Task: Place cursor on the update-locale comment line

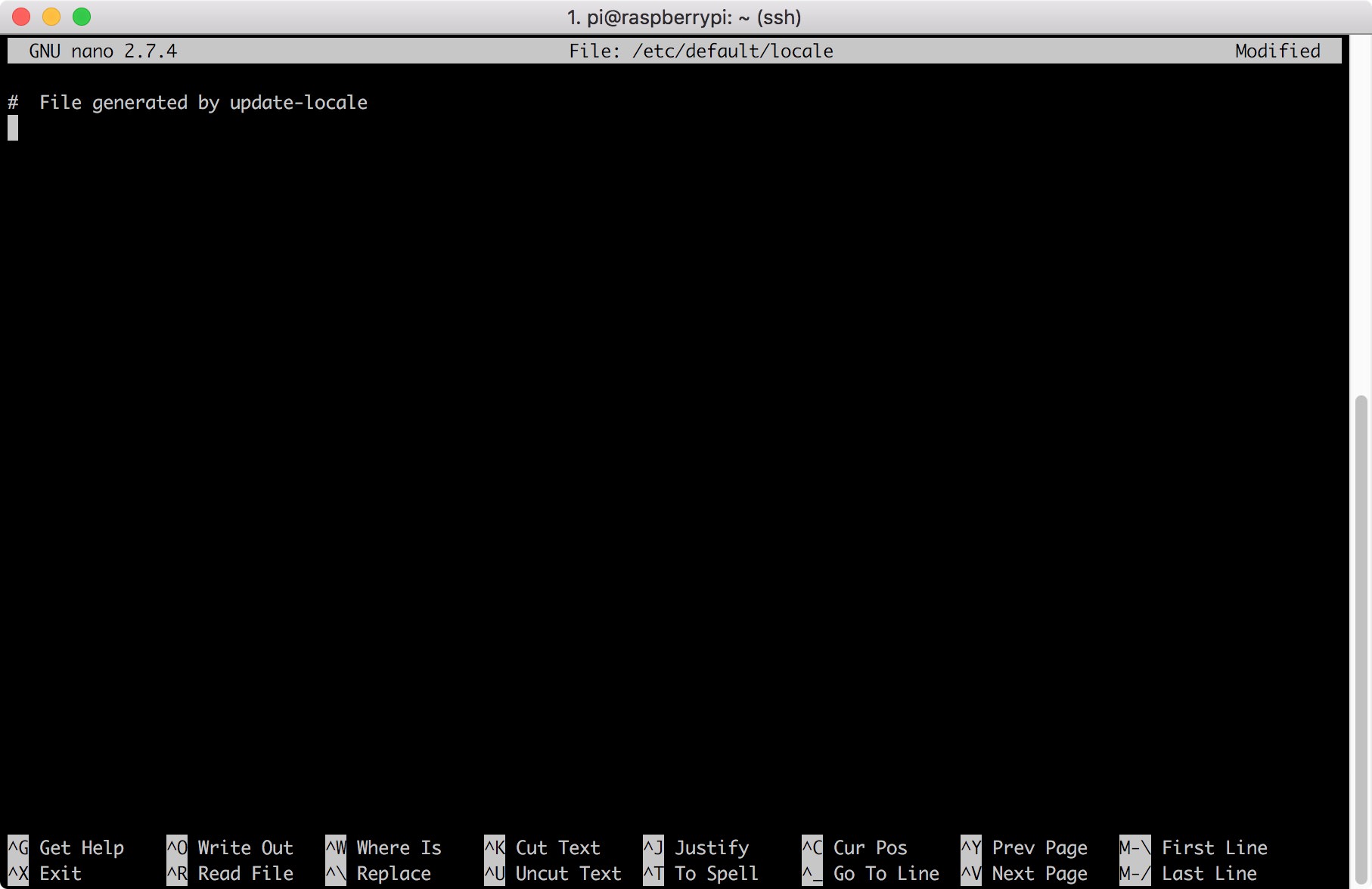Action: [203, 103]
